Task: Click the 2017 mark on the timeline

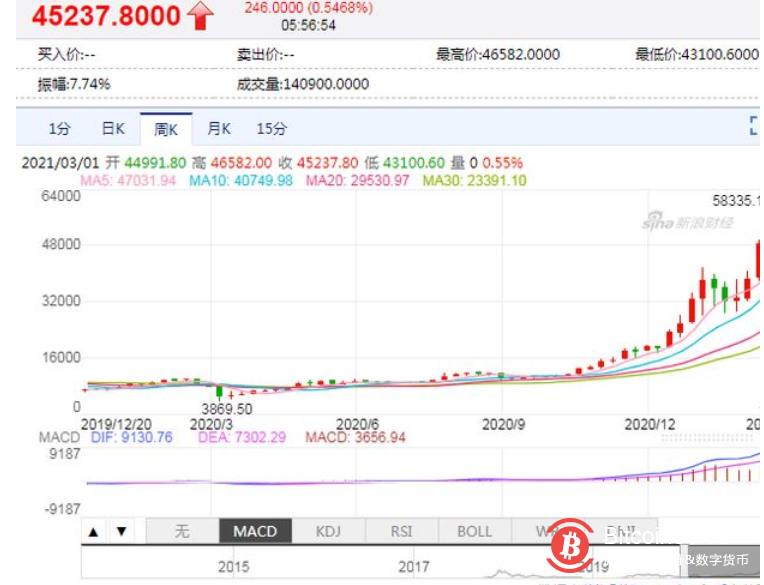Action: tap(414, 567)
